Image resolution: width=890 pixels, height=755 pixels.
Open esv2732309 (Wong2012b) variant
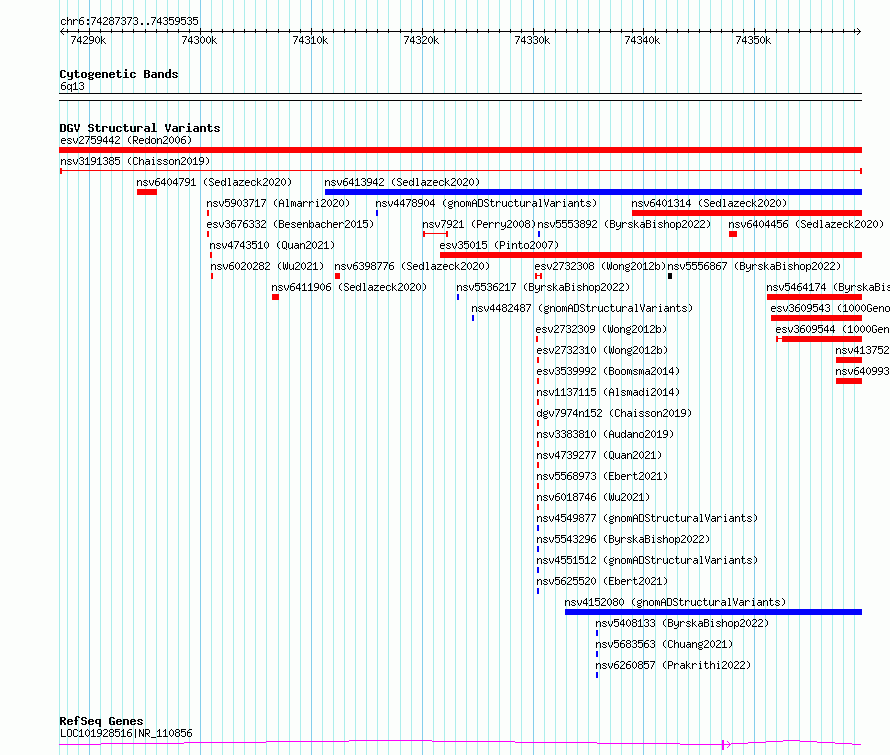pyautogui.click(x=601, y=329)
